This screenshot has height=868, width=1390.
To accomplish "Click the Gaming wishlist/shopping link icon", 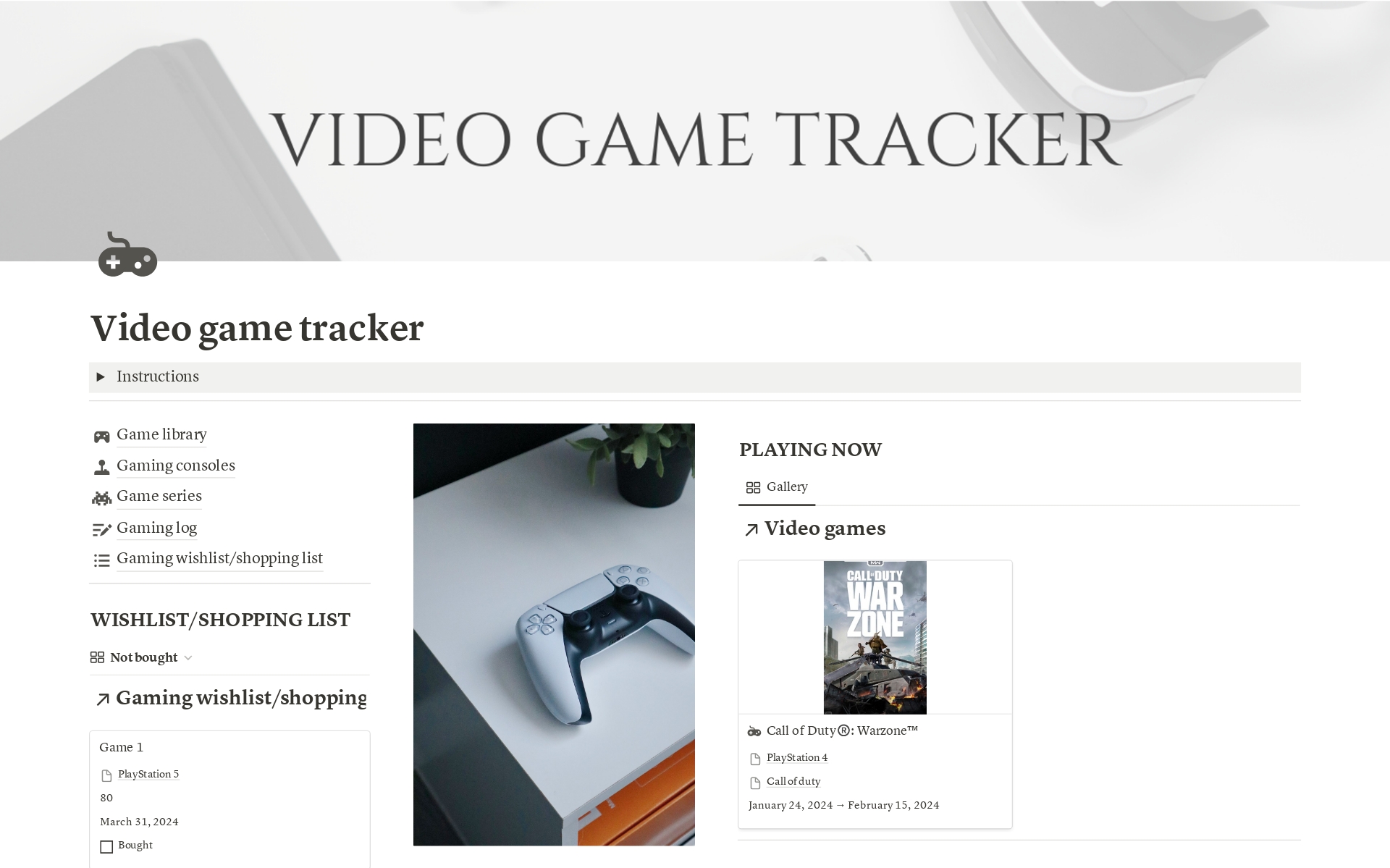I will click(x=102, y=558).
